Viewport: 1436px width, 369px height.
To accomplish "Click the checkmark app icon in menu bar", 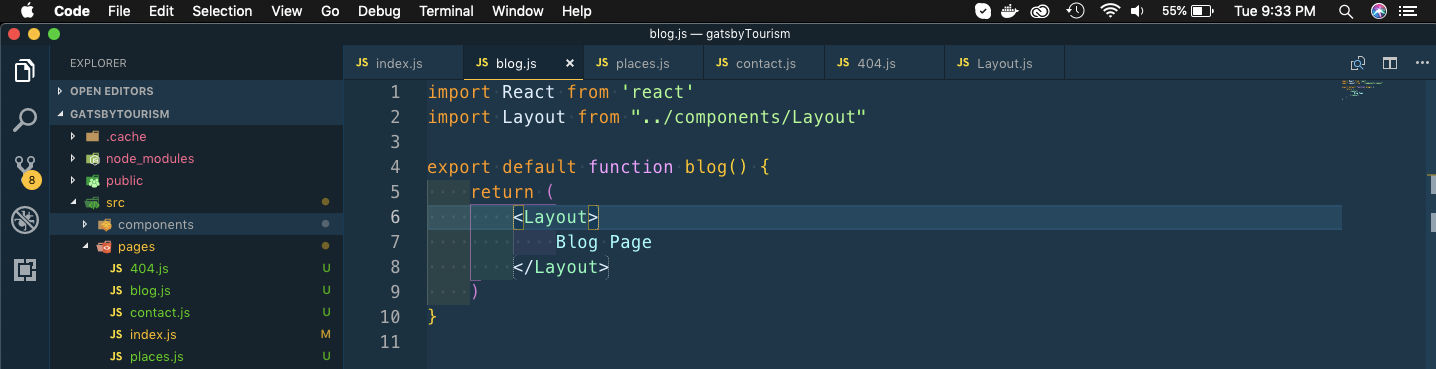I will click(983, 11).
